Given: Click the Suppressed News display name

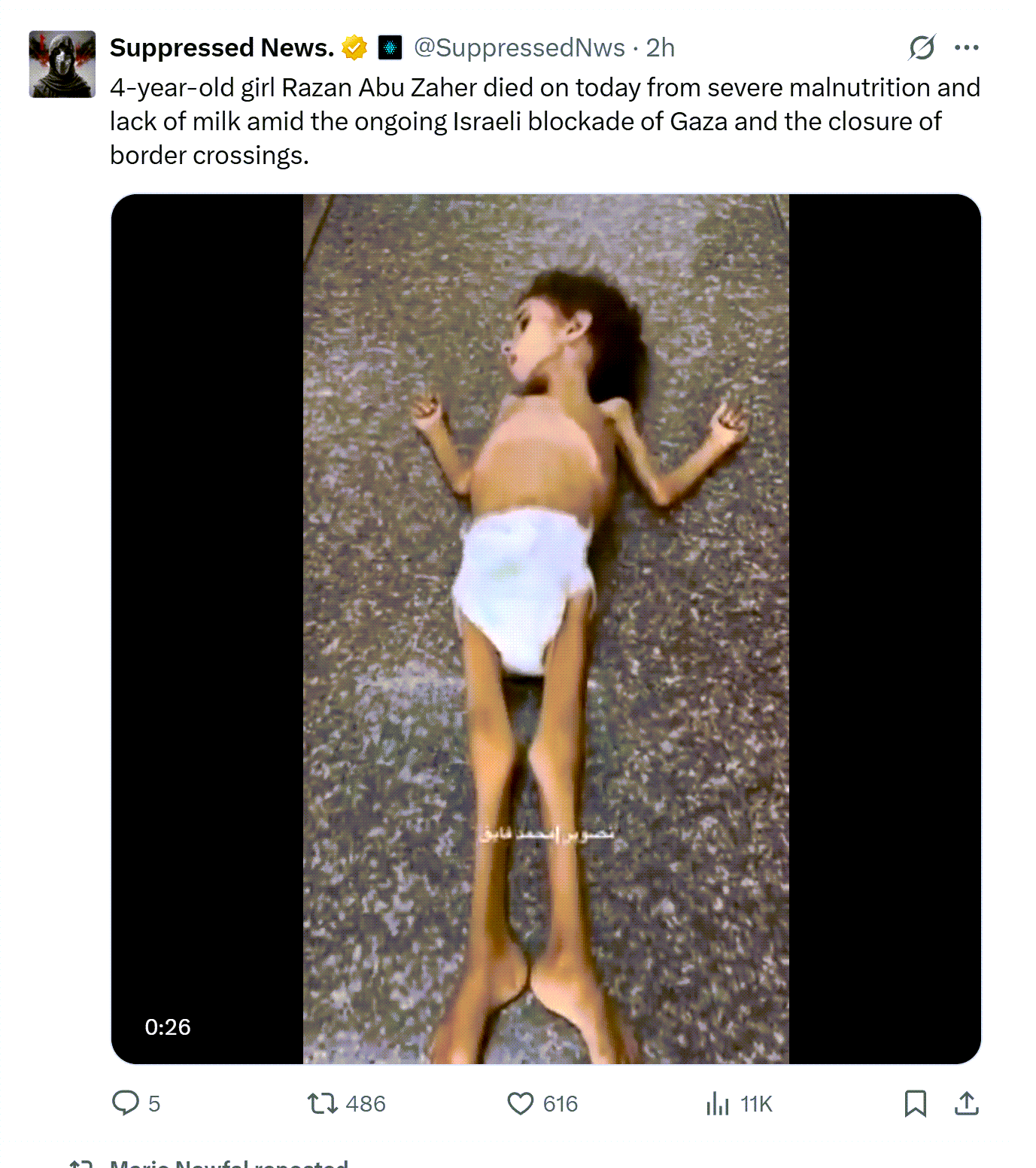Looking at the screenshot, I should (222, 47).
